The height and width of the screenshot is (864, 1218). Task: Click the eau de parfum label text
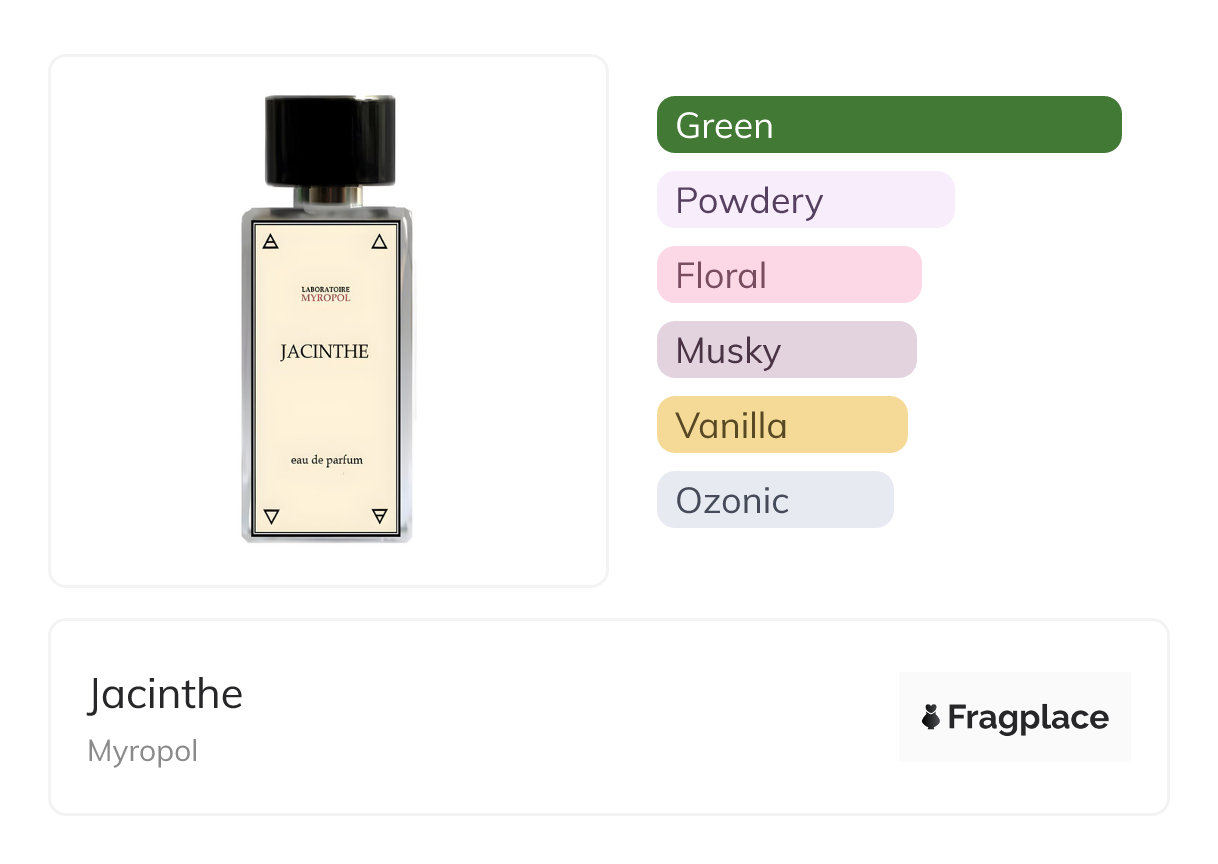[x=326, y=460]
